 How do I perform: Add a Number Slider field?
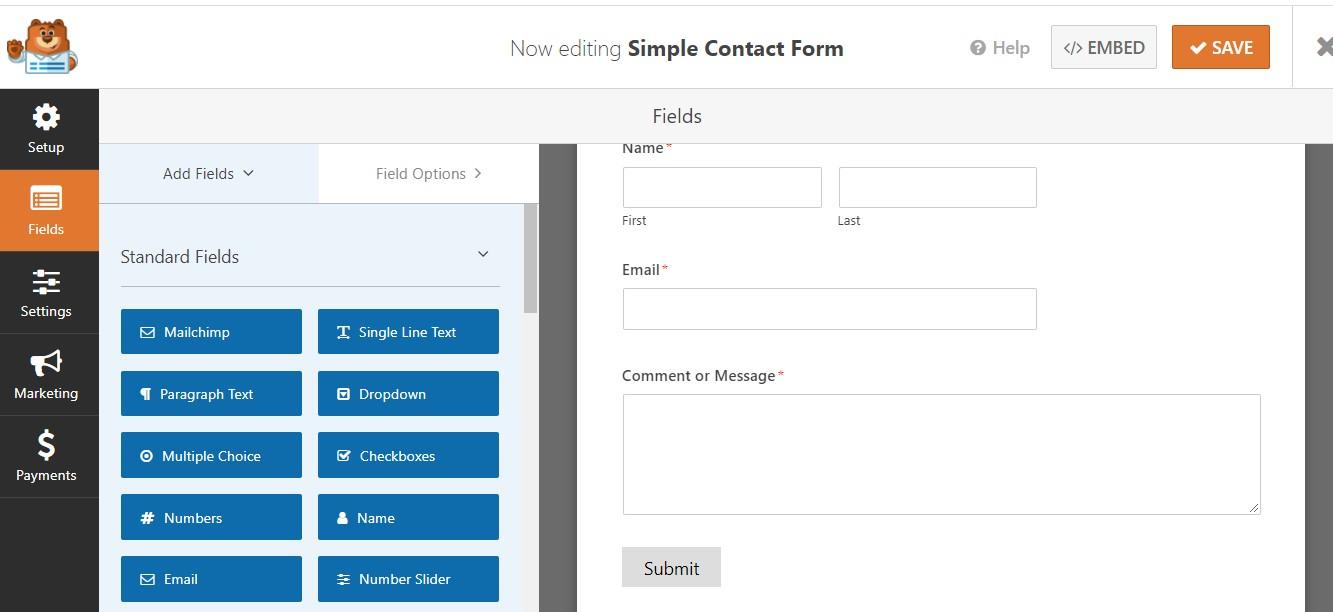408,579
